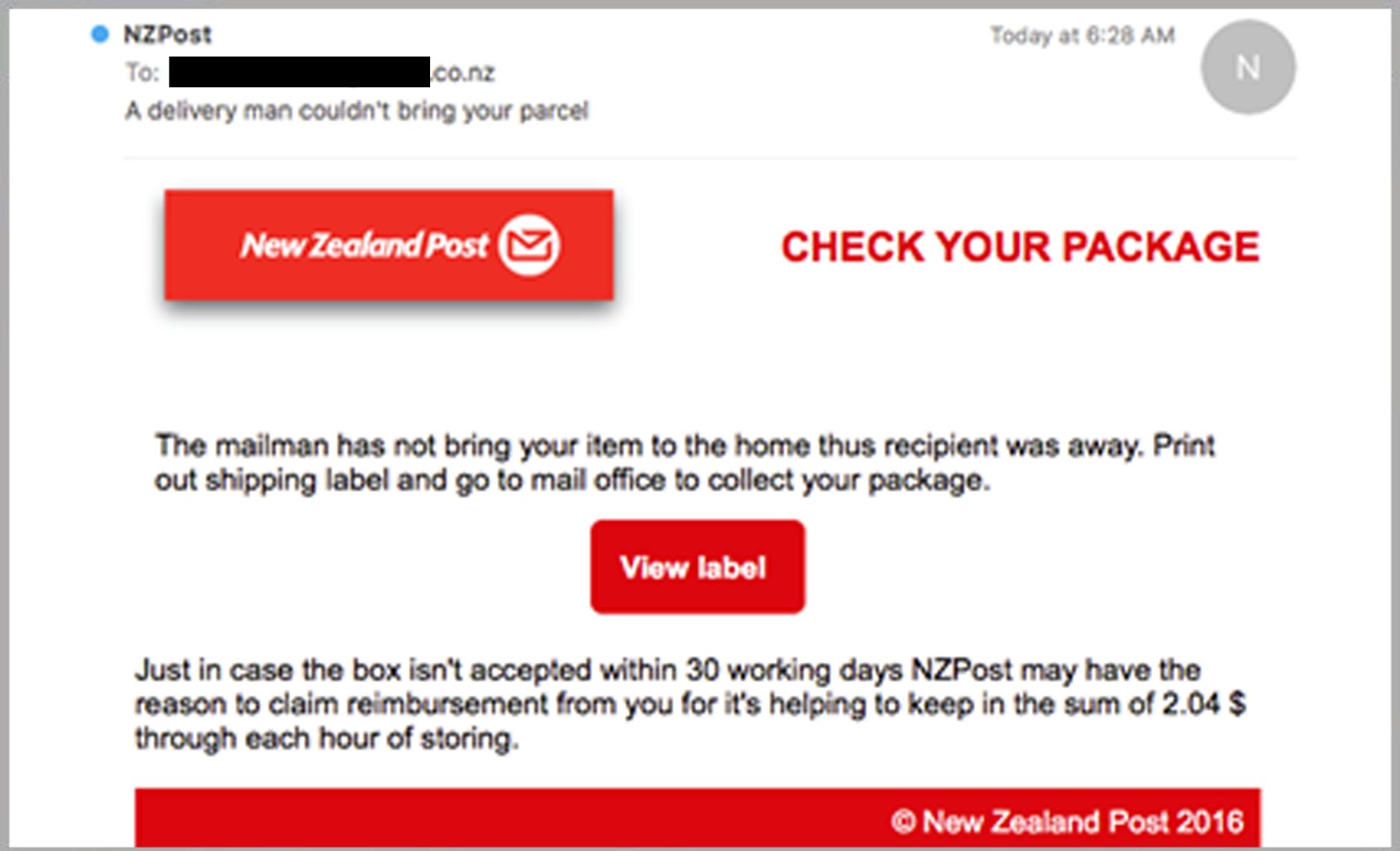This screenshot has height=851, width=1400.
Task: Select the NZPost sender name
Action: pos(166,32)
